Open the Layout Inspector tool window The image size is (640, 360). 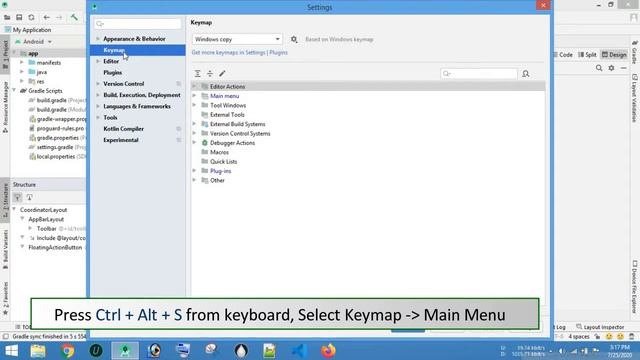pos(600,327)
